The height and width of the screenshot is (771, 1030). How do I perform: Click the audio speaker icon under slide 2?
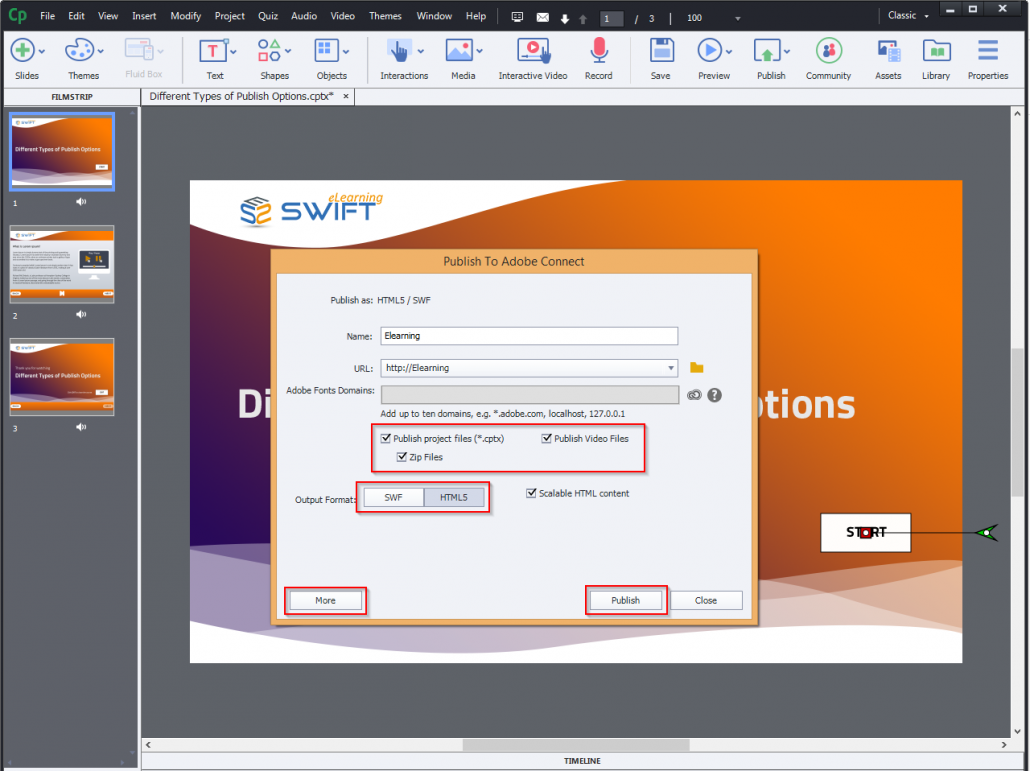(x=81, y=315)
